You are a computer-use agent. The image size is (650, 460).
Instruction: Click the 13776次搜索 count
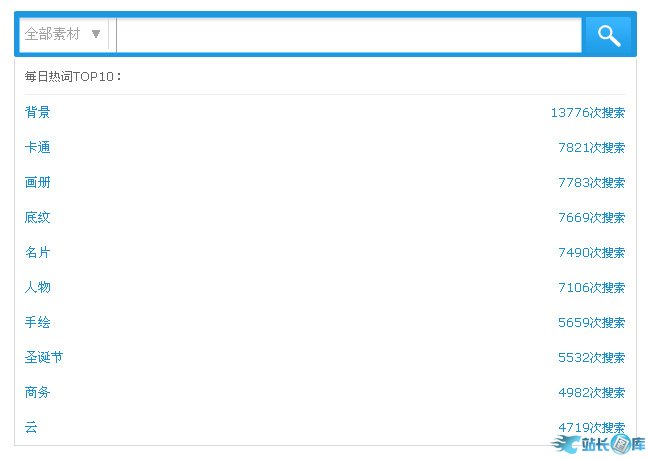587,113
